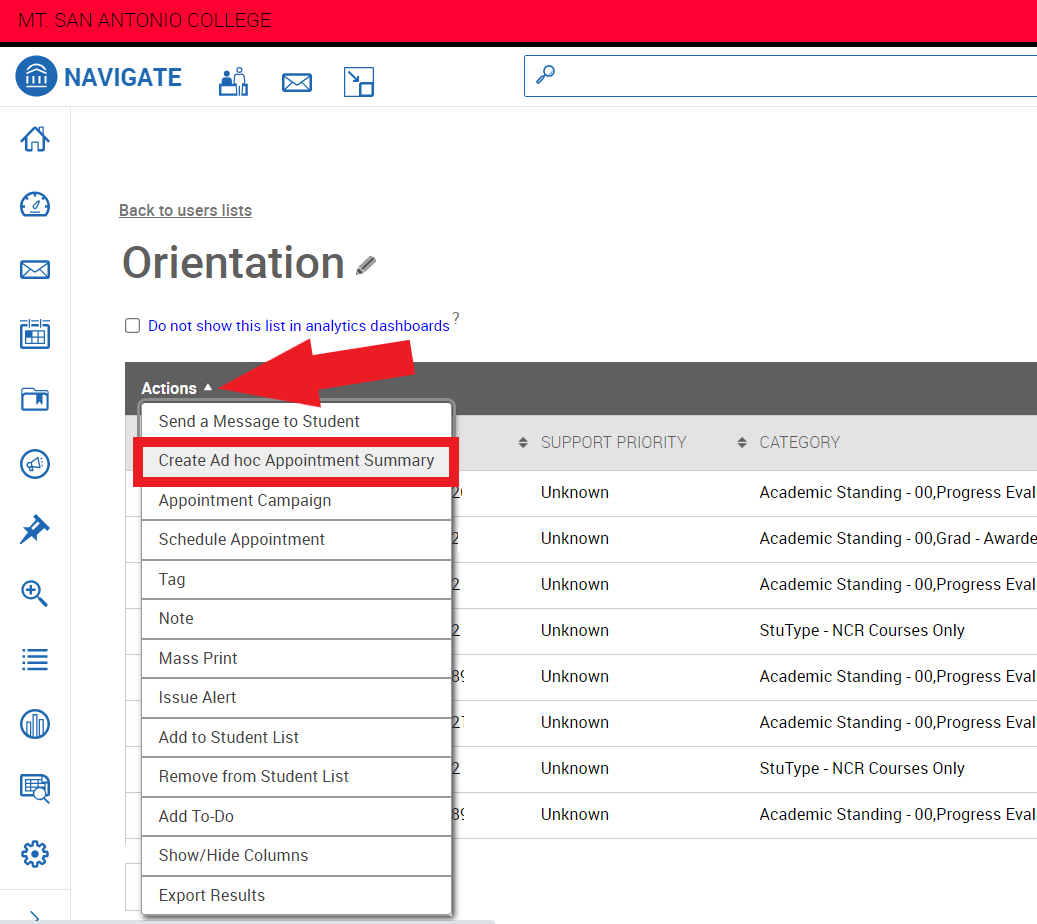Choose 'Add to Student List'
Screen dimensions: 1037x924
point(296,737)
